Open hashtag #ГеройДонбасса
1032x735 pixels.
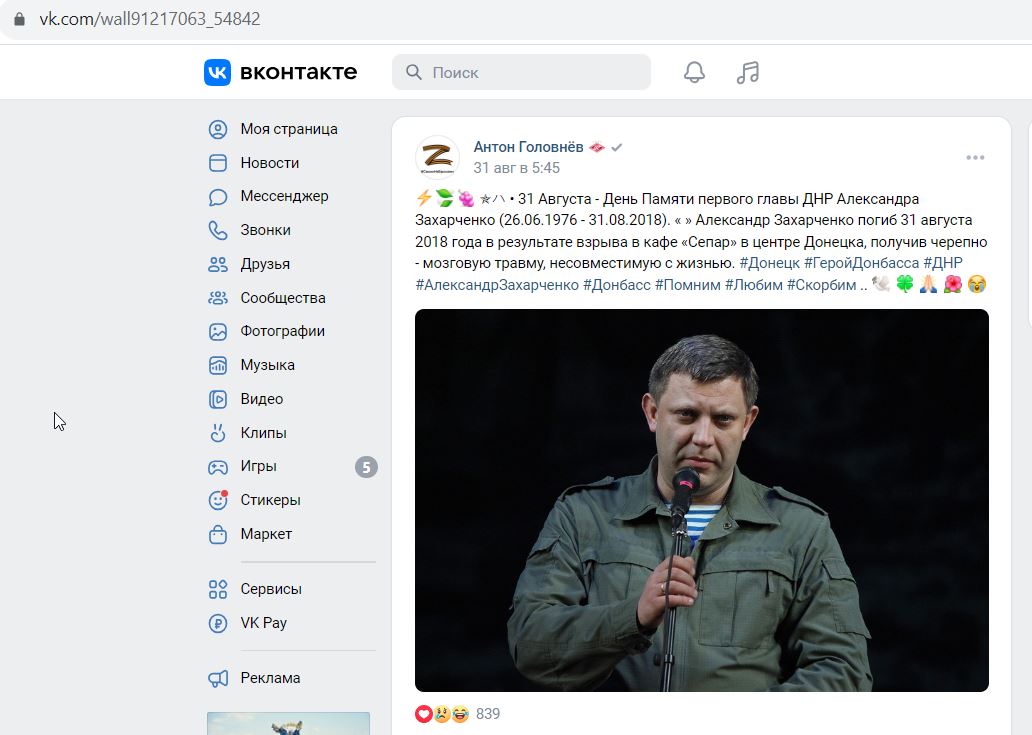(862, 263)
